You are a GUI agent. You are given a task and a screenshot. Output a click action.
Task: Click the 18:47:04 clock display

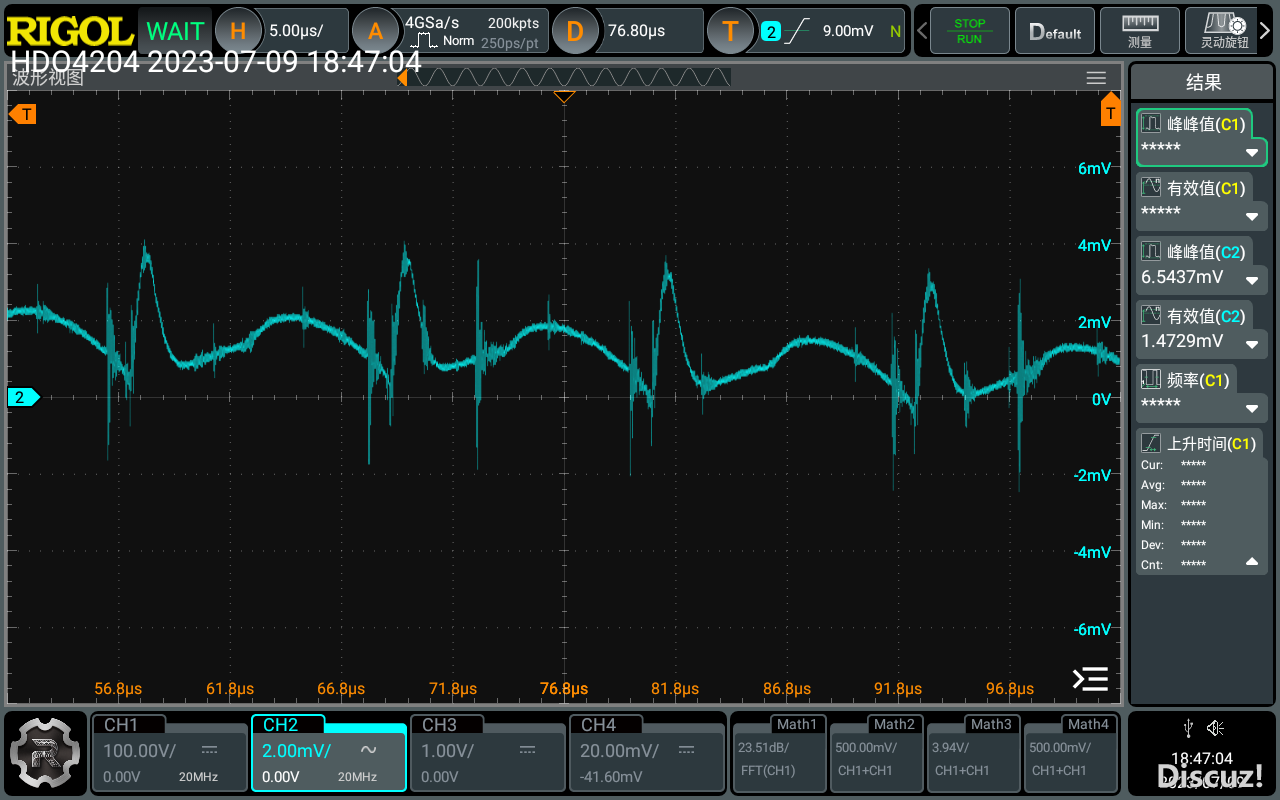1202,759
